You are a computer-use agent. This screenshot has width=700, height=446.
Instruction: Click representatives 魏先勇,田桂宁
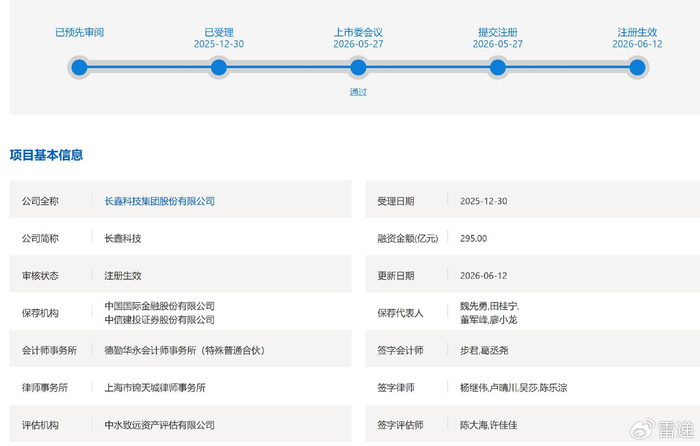coord(489,306)
